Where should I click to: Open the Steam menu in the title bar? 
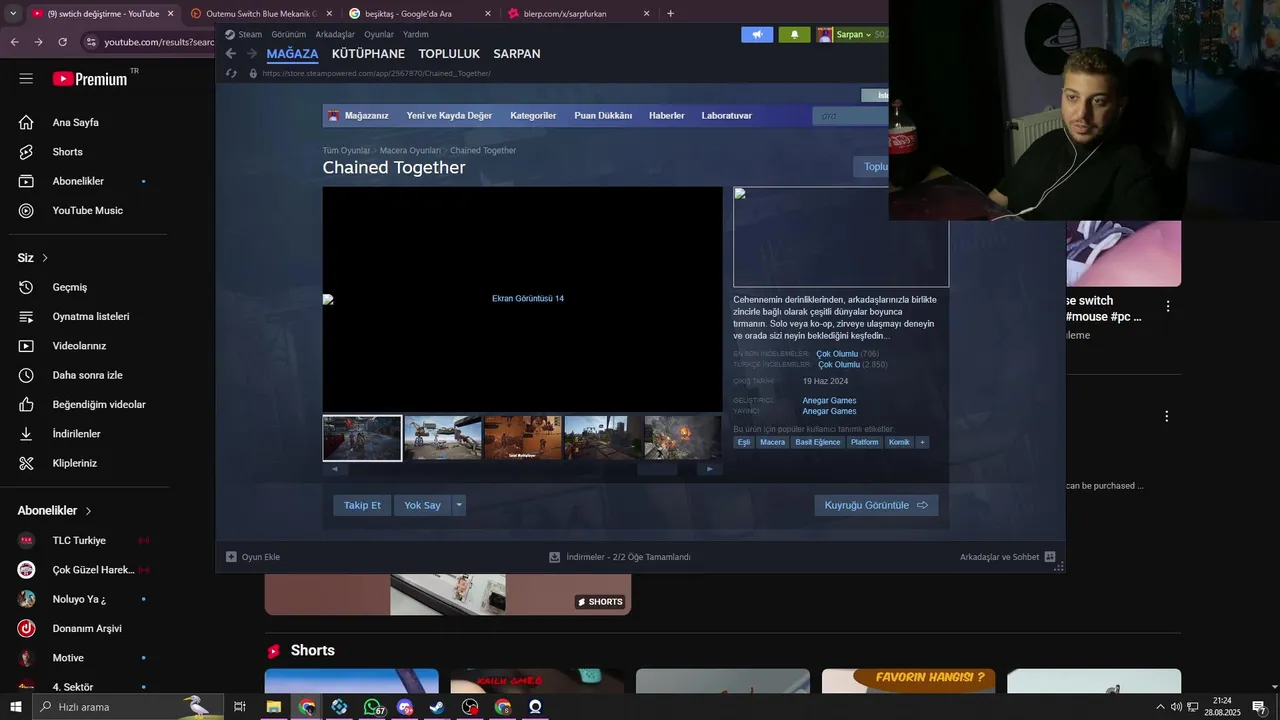(x=243, y=34)
